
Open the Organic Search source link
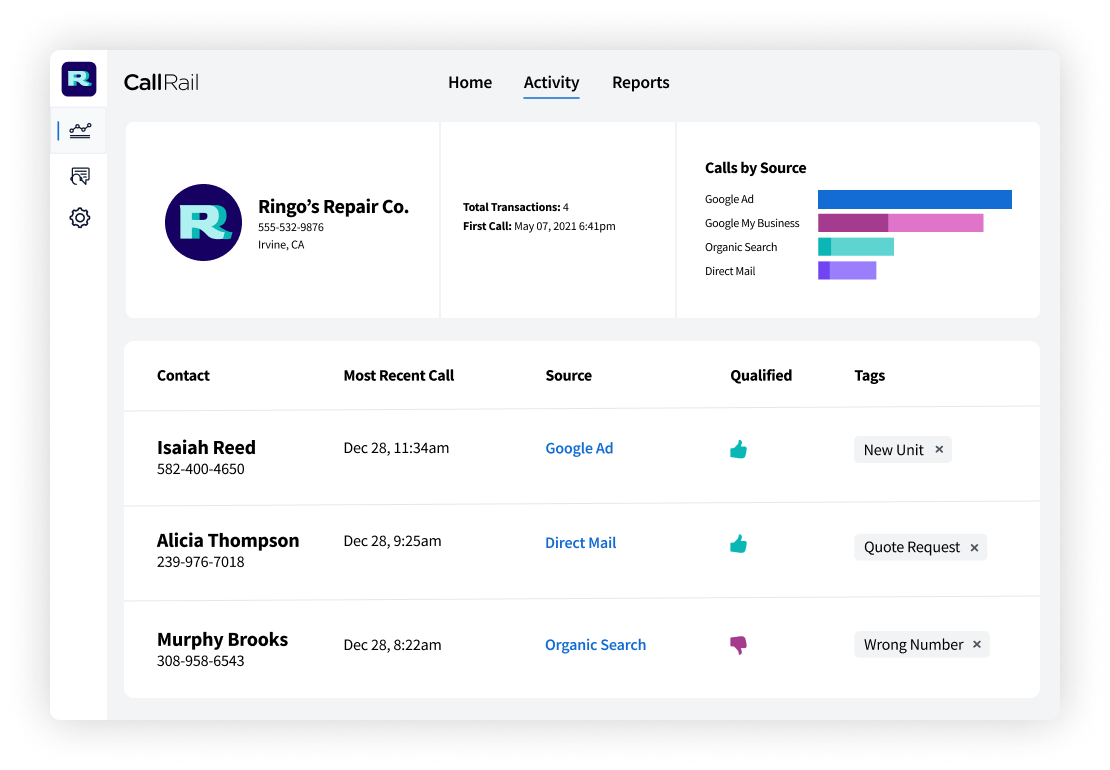click(595, 645)
